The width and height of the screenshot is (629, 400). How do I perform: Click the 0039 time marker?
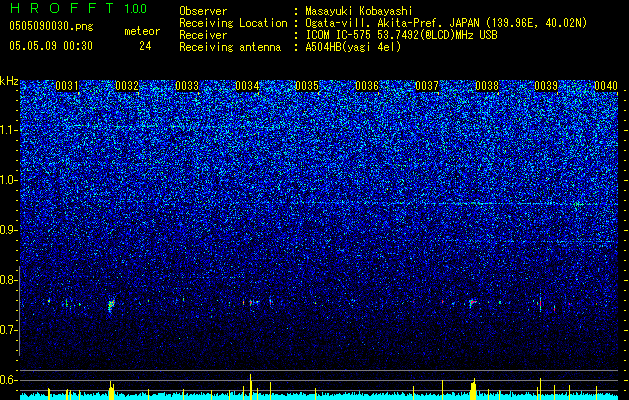(x=546, y=86)
